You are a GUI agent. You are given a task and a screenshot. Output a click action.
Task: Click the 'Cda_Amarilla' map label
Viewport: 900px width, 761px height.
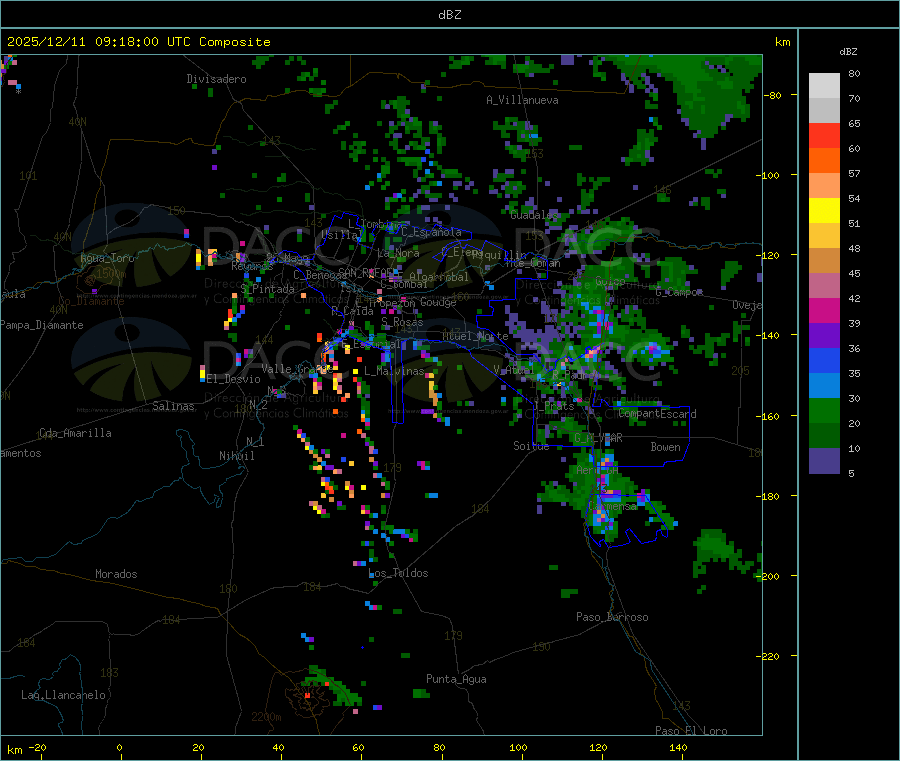(x=75, y=433)
